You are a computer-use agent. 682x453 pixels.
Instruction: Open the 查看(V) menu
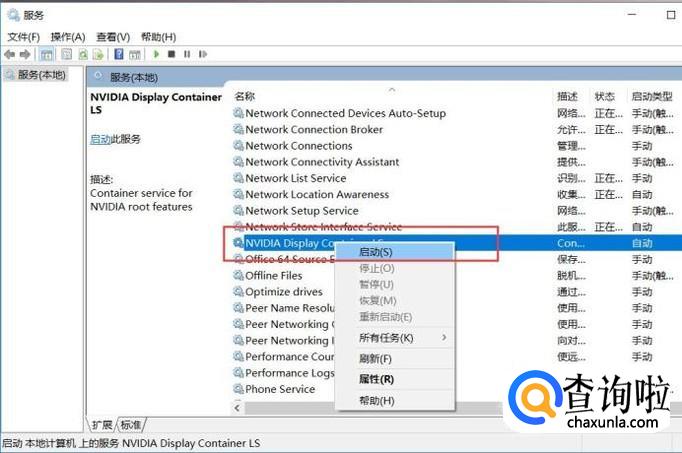click(x=113, y=37)
